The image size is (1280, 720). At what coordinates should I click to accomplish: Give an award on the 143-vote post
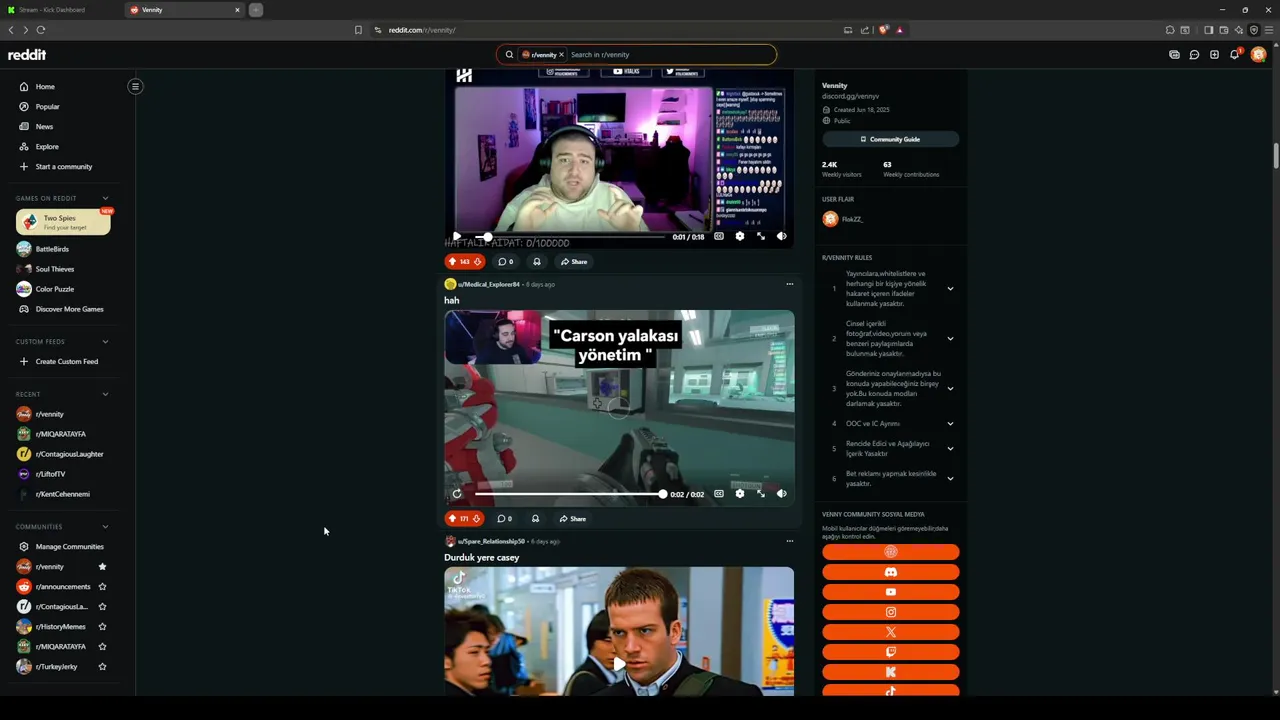pos(537,262)
